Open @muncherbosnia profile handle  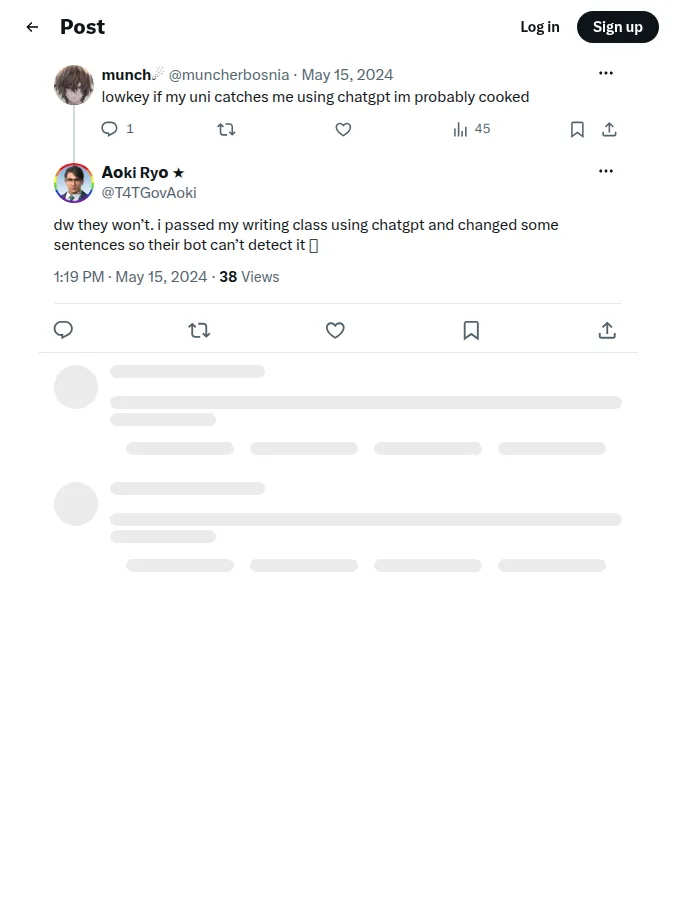229,75
